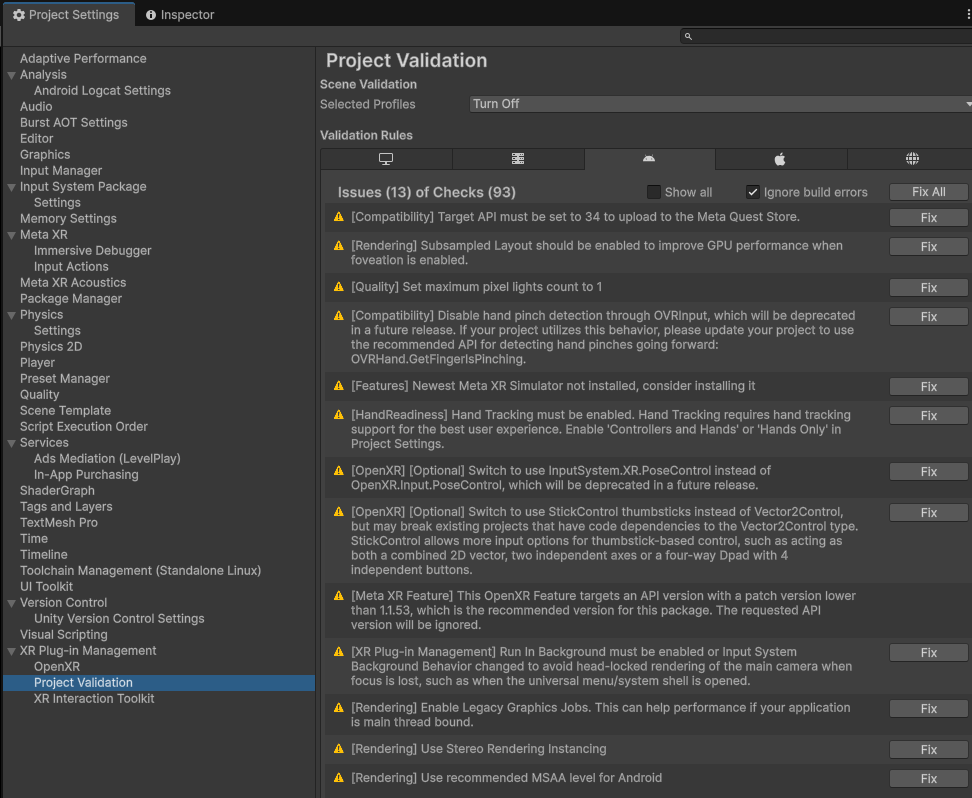Open OpenXR under XR Plug-in Management
Viewport: 972px width, 798px height.
point(57,667)
